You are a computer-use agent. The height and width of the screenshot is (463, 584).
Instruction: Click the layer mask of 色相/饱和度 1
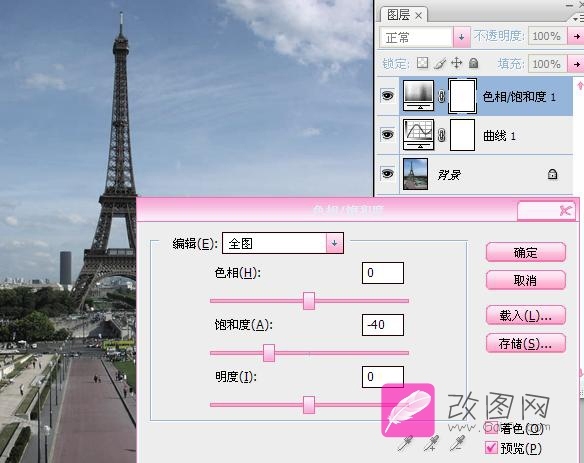click(462, 96)
